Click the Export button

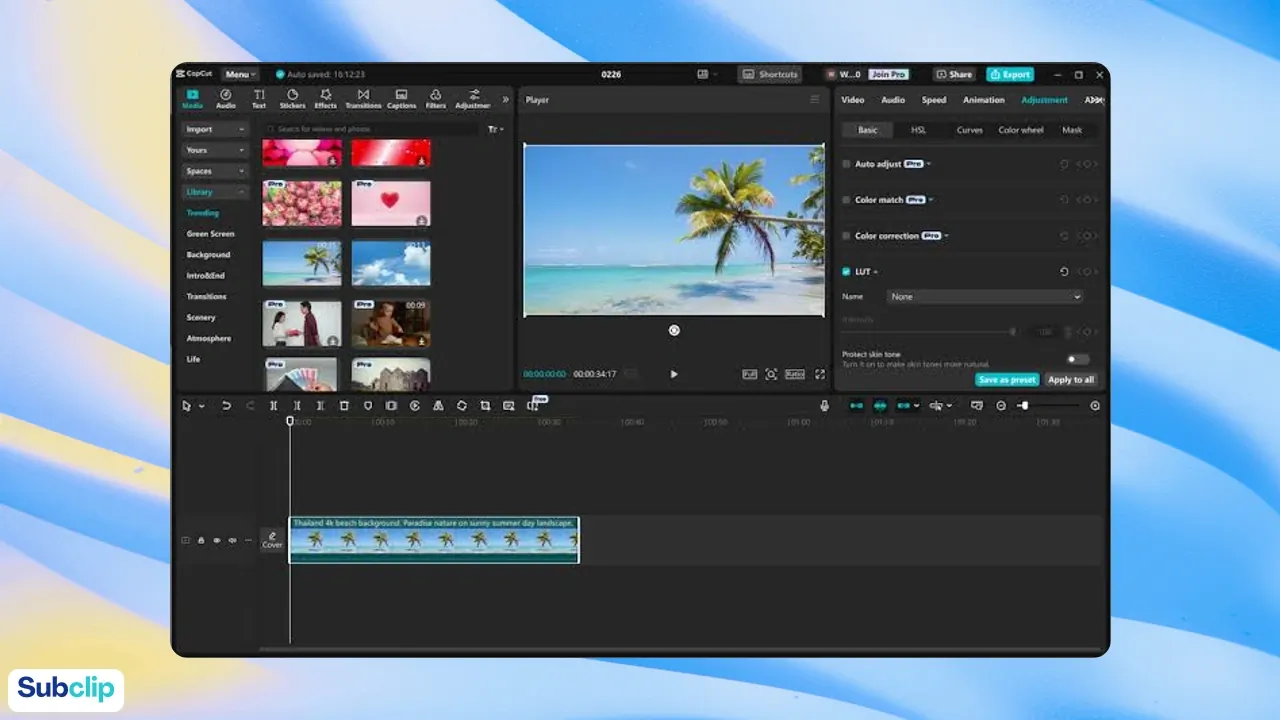coord(1009,74)
